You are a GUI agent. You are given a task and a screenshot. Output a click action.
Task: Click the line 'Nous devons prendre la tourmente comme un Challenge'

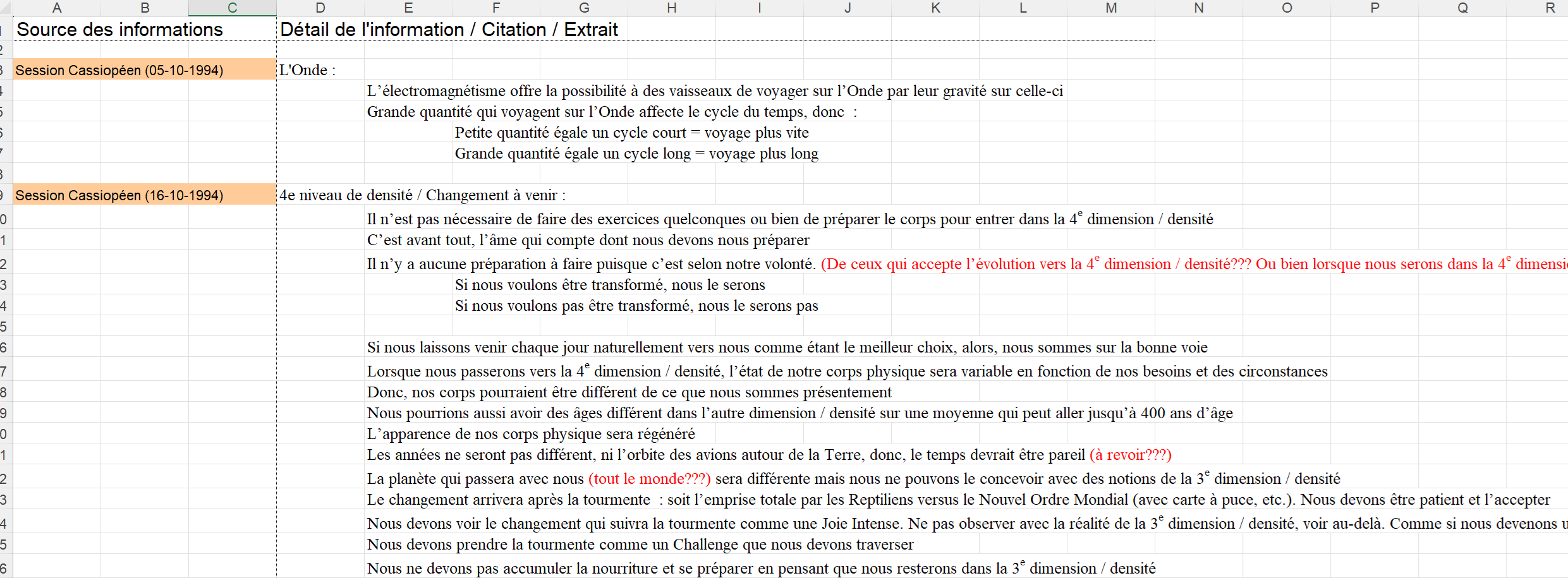click(640, 545)
